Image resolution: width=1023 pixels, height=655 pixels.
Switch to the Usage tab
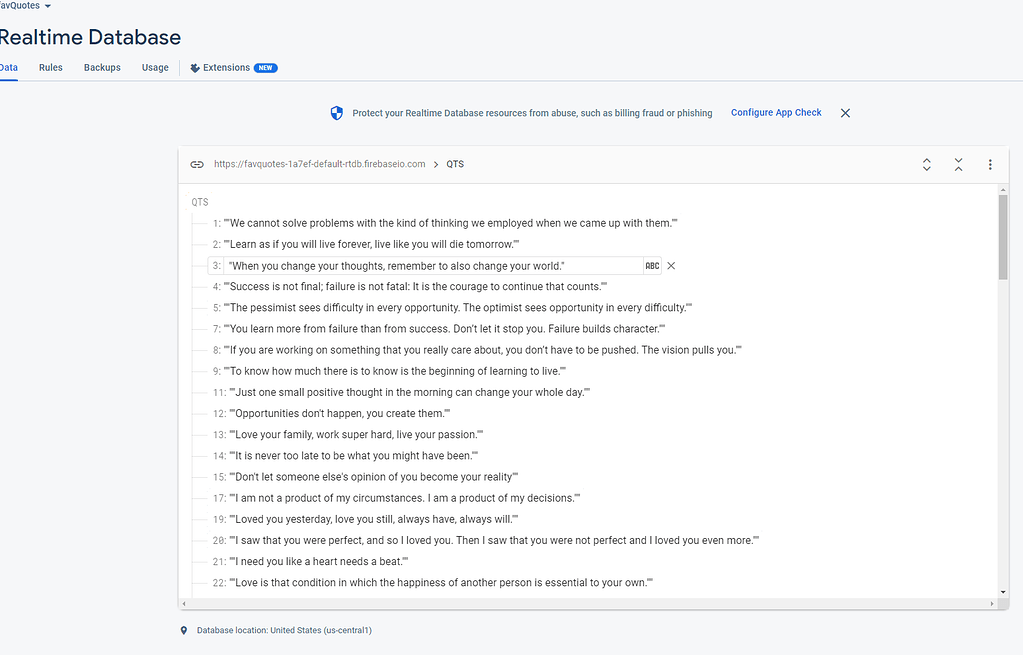pyautogui.click(x=155, y=67)
